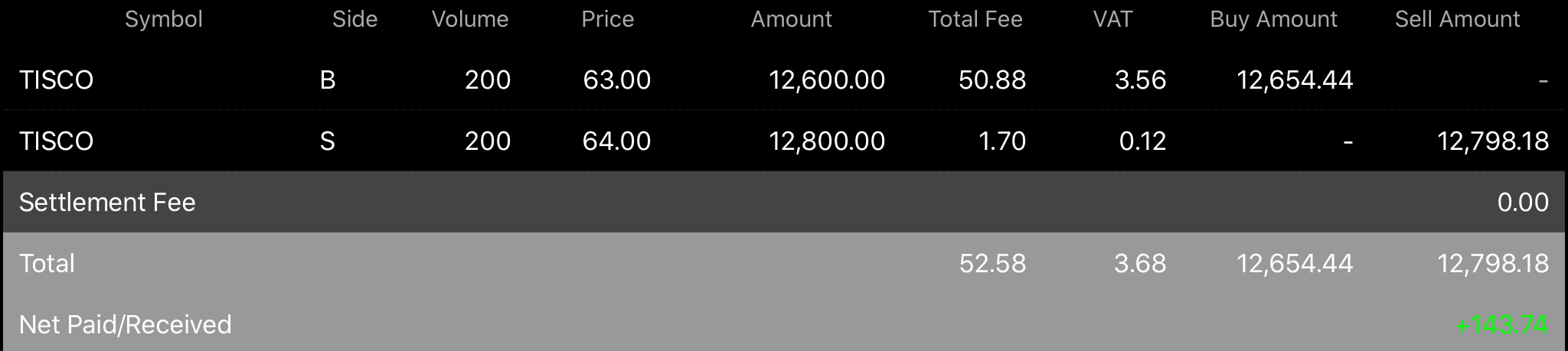Click the 63.00 buy price cell
This screenshot has height=351, width=1568.
(x=617, y=80)
